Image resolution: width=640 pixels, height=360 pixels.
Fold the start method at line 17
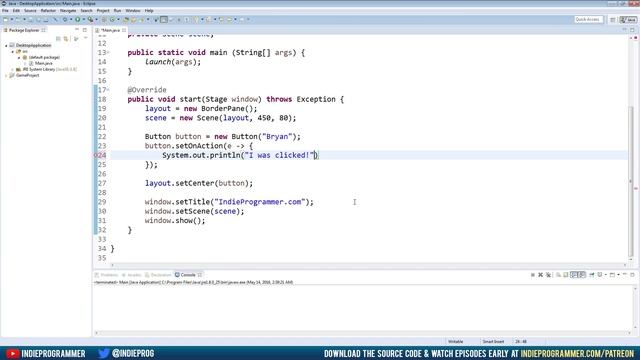click(108, 90)
